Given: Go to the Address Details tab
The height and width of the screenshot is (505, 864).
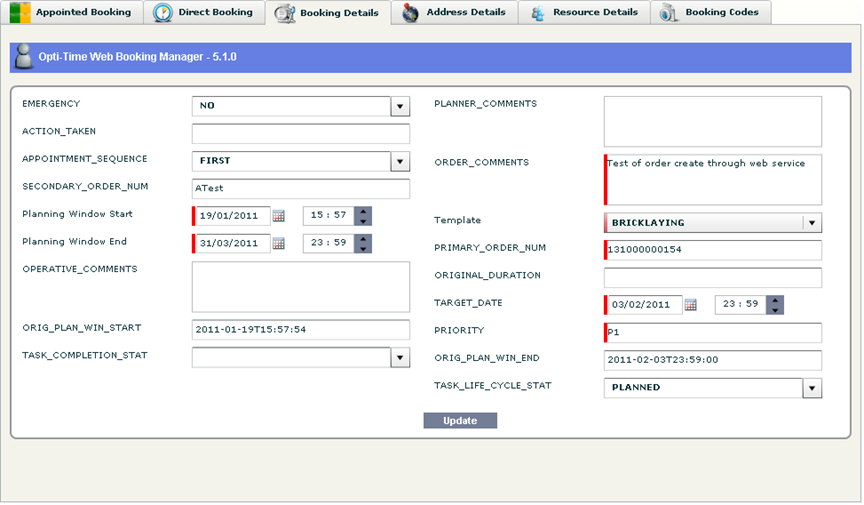Looking at the screenshot, I should click(454, 12).
